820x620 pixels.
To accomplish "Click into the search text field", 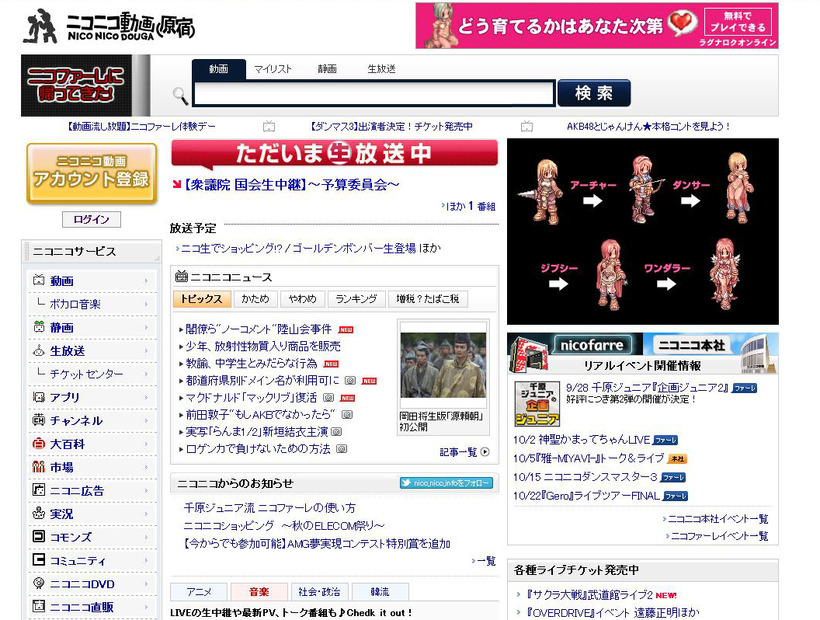I will (x=373, y=94).
